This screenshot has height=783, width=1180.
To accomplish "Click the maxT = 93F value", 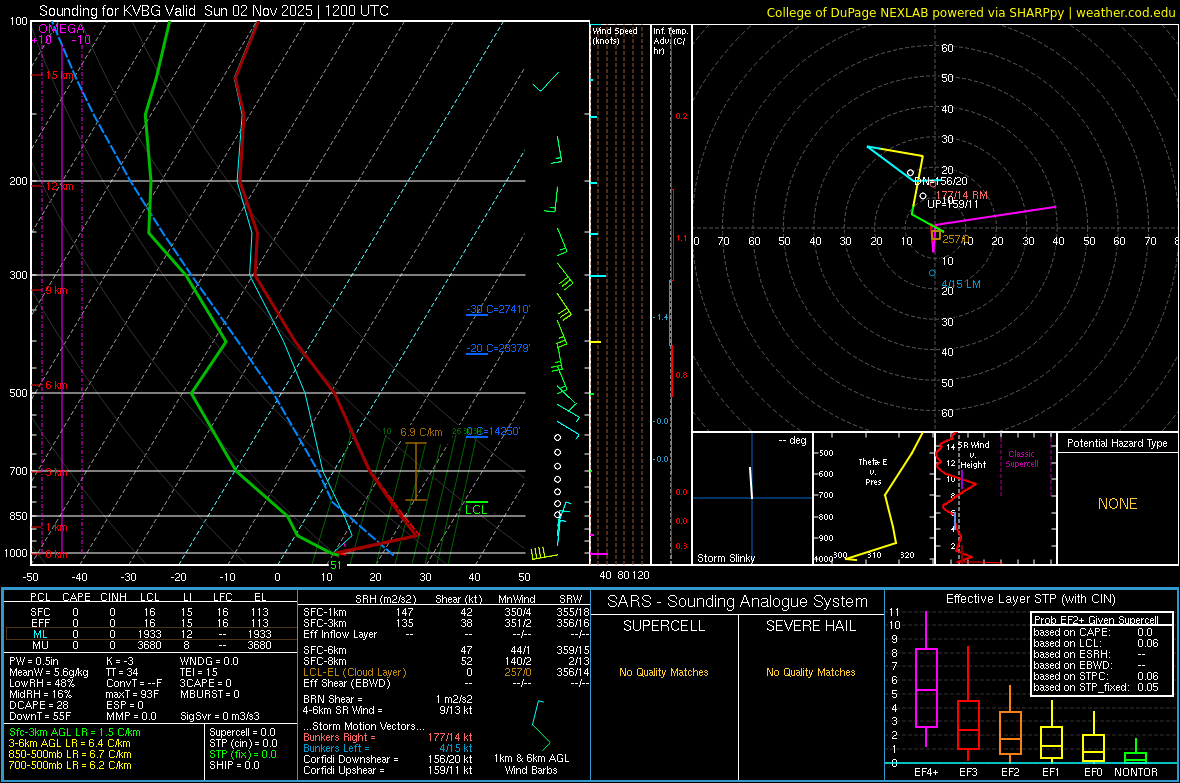I will click(132, 693).
